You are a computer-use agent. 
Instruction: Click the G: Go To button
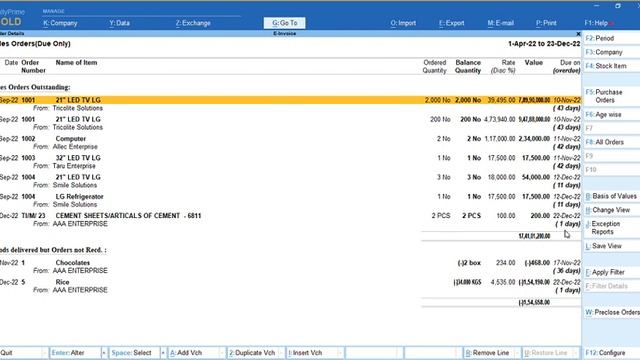point(284,23)
